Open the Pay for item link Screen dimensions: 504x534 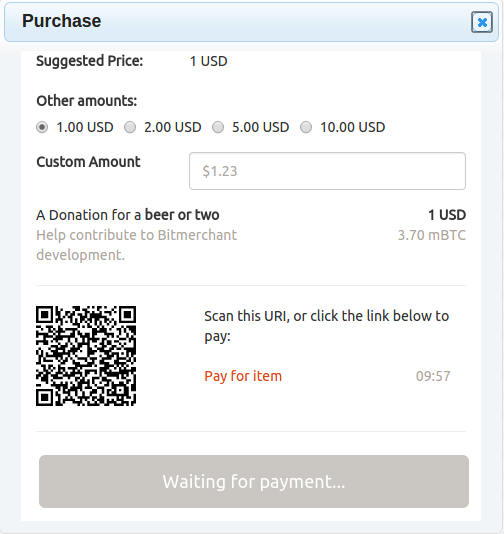tap(243, 376)
